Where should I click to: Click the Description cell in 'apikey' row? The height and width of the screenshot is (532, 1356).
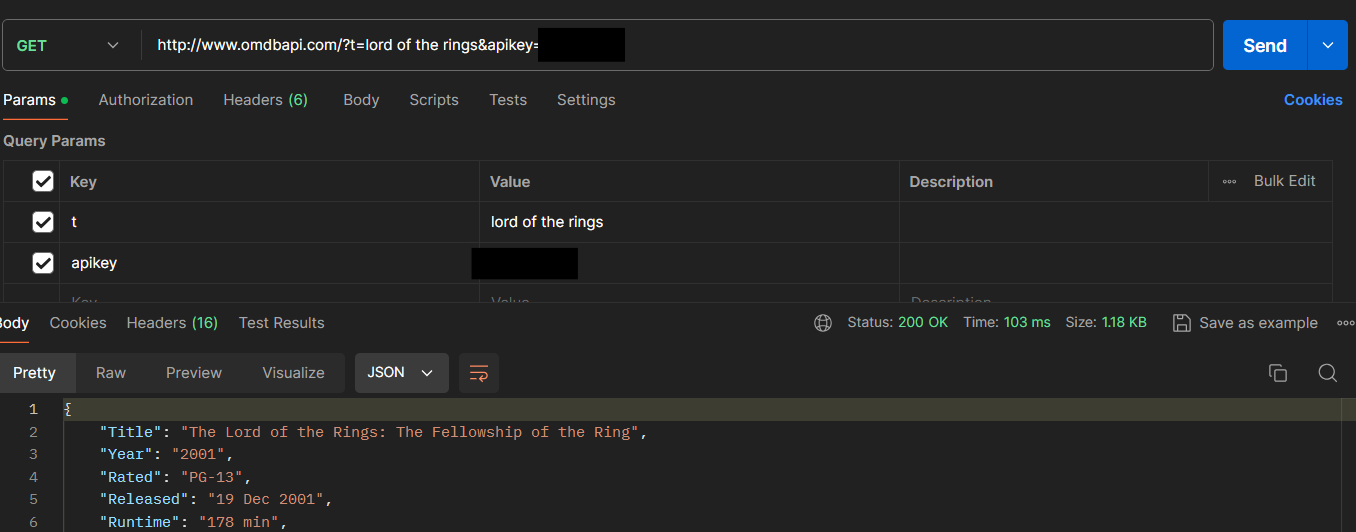(x=1116, y=263)
